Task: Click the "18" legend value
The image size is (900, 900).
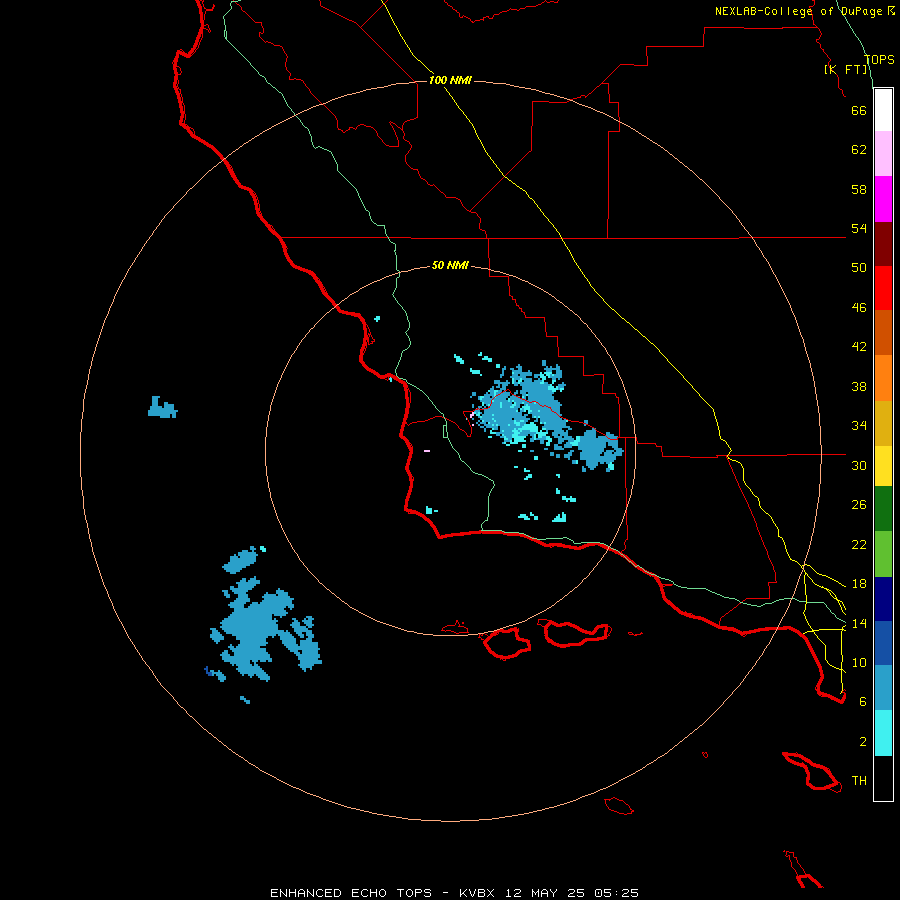Action: (859, 584)
